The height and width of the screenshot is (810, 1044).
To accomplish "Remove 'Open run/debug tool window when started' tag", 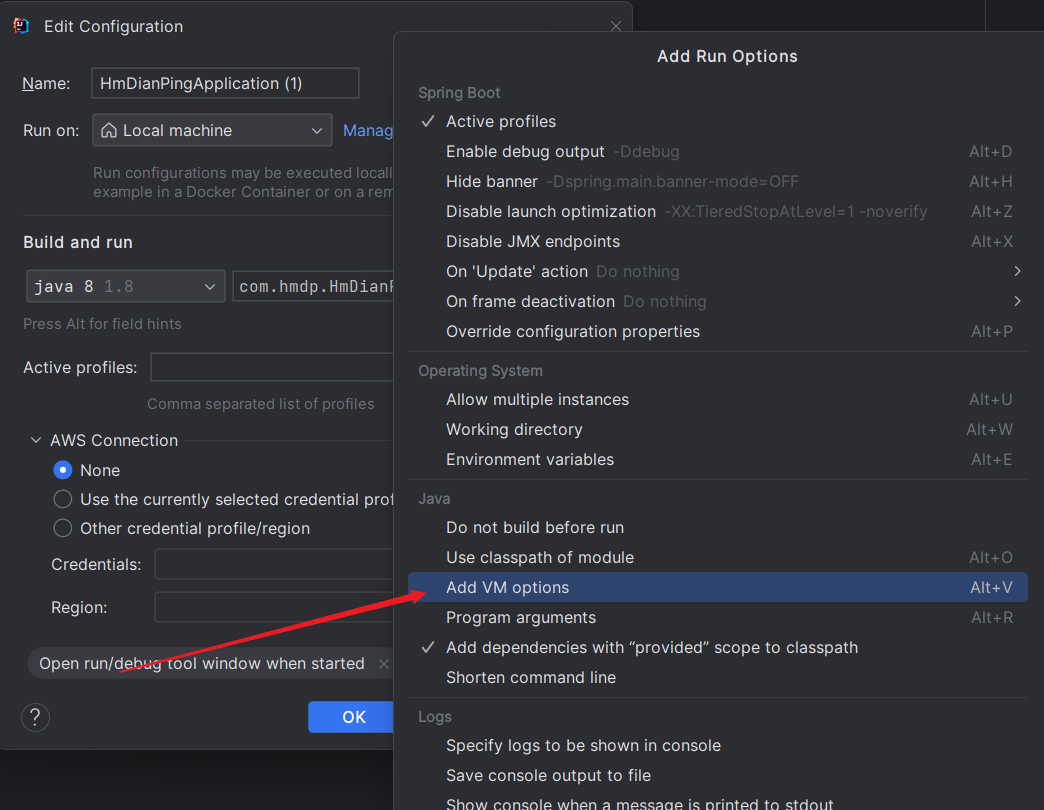I will (x=384, y=664).
